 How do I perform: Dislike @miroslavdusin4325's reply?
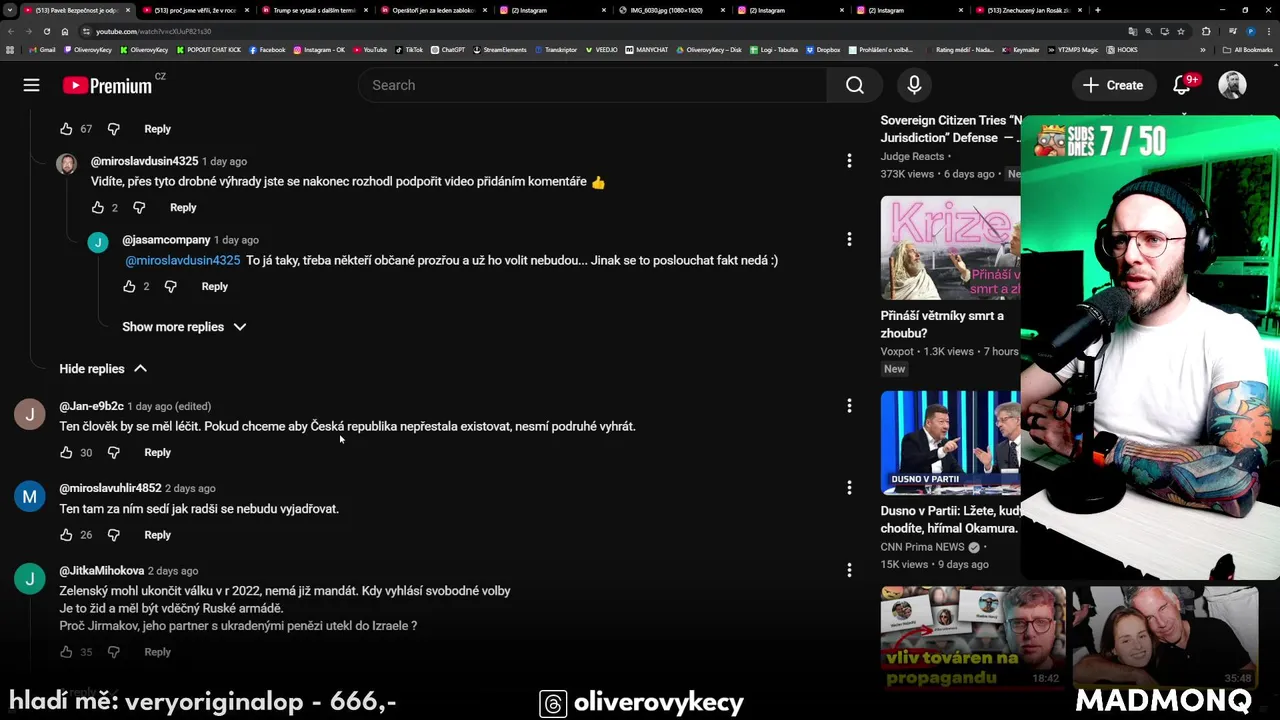(139, 207)
